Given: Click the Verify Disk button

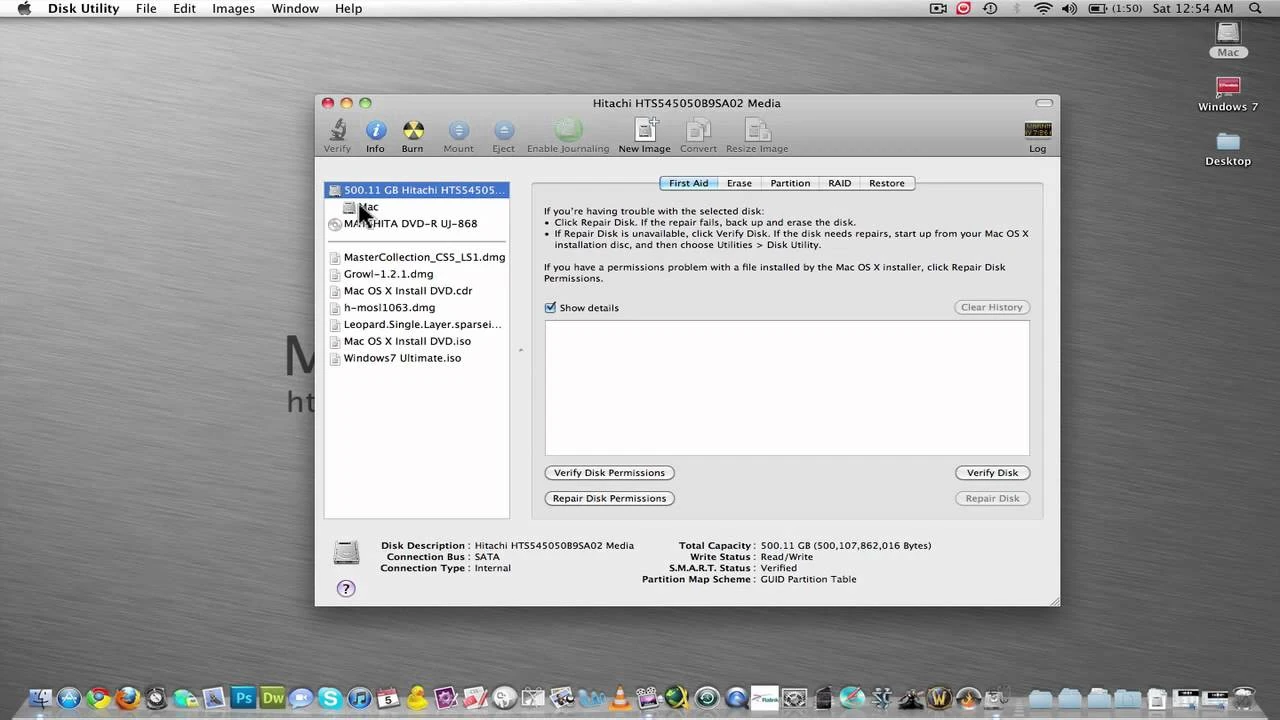Looking at the screenshot, I should pos(992,473).
